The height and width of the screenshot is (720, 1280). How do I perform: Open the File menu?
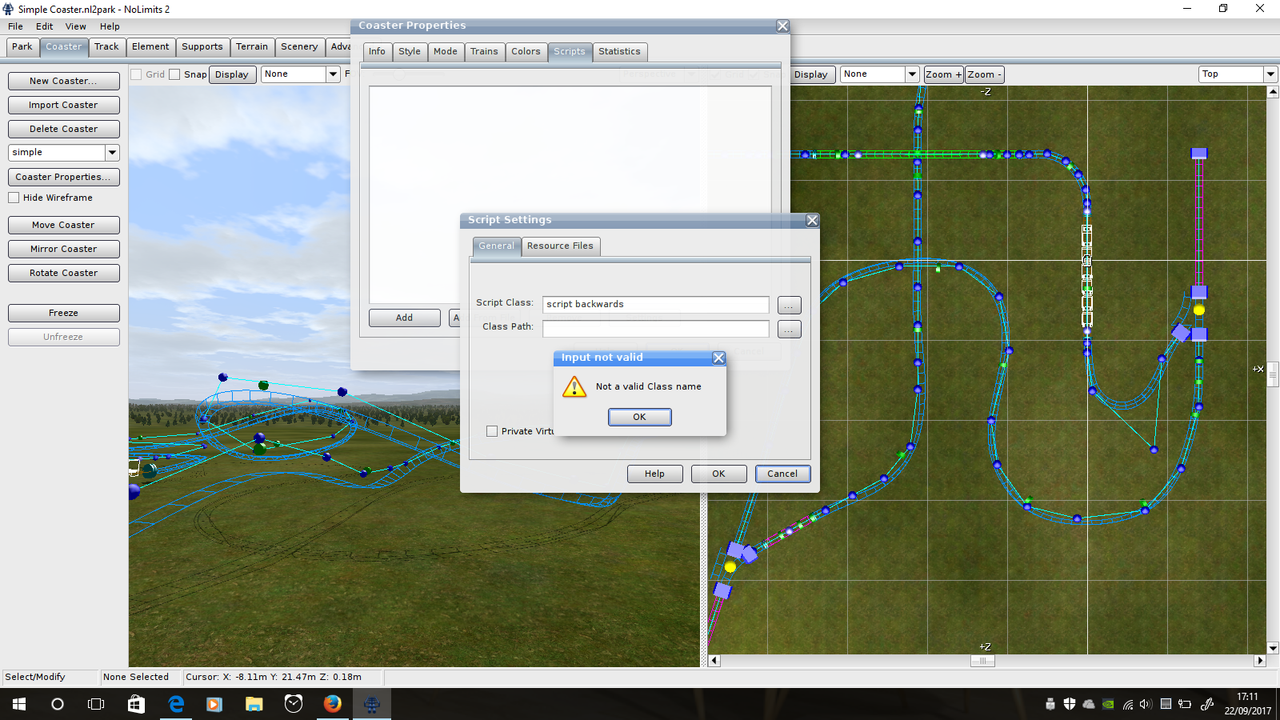coord(16,26)
